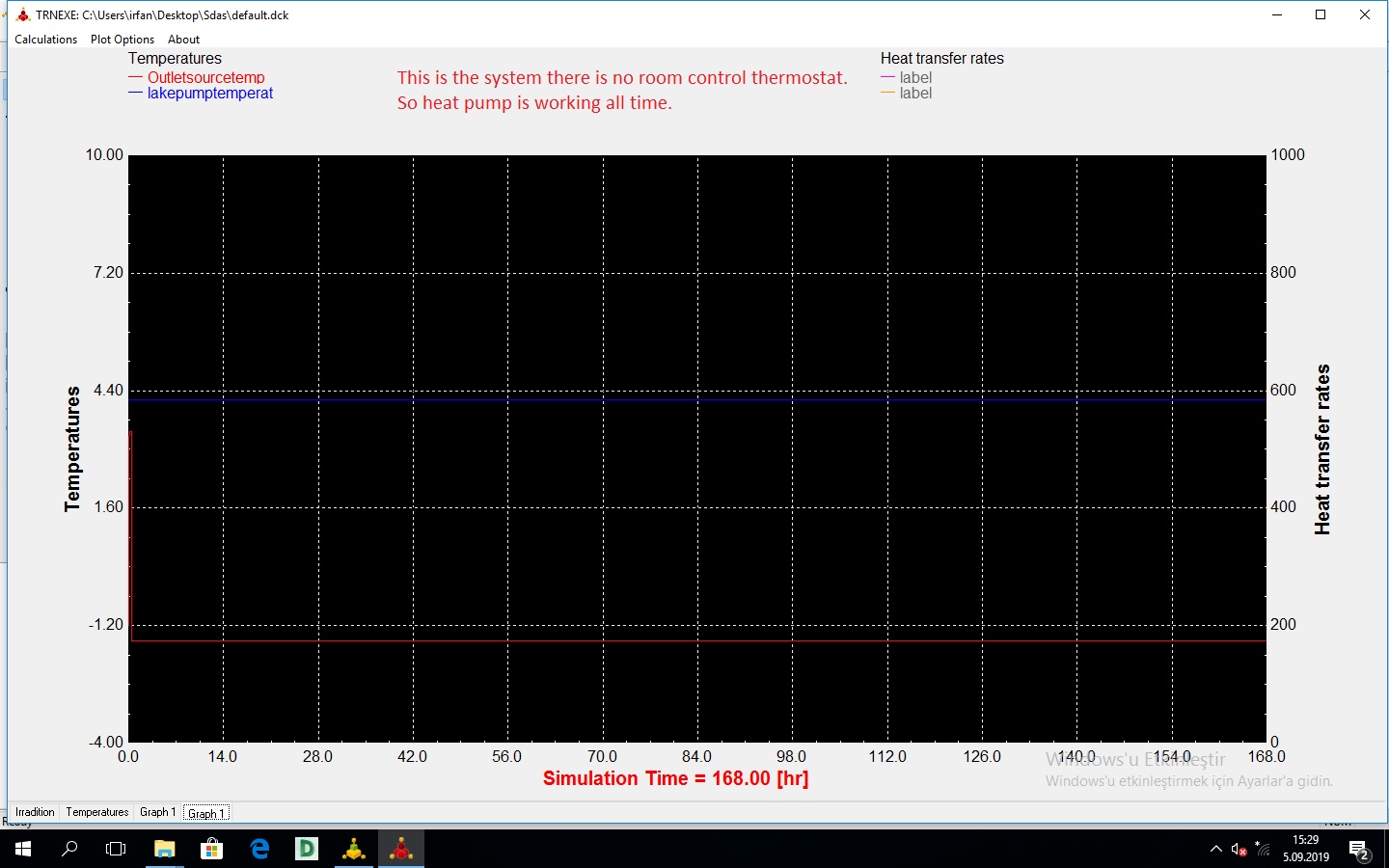1389x868 pixels.
Task: Click the left axis minimum value -4.00
Action: (106, 742)
